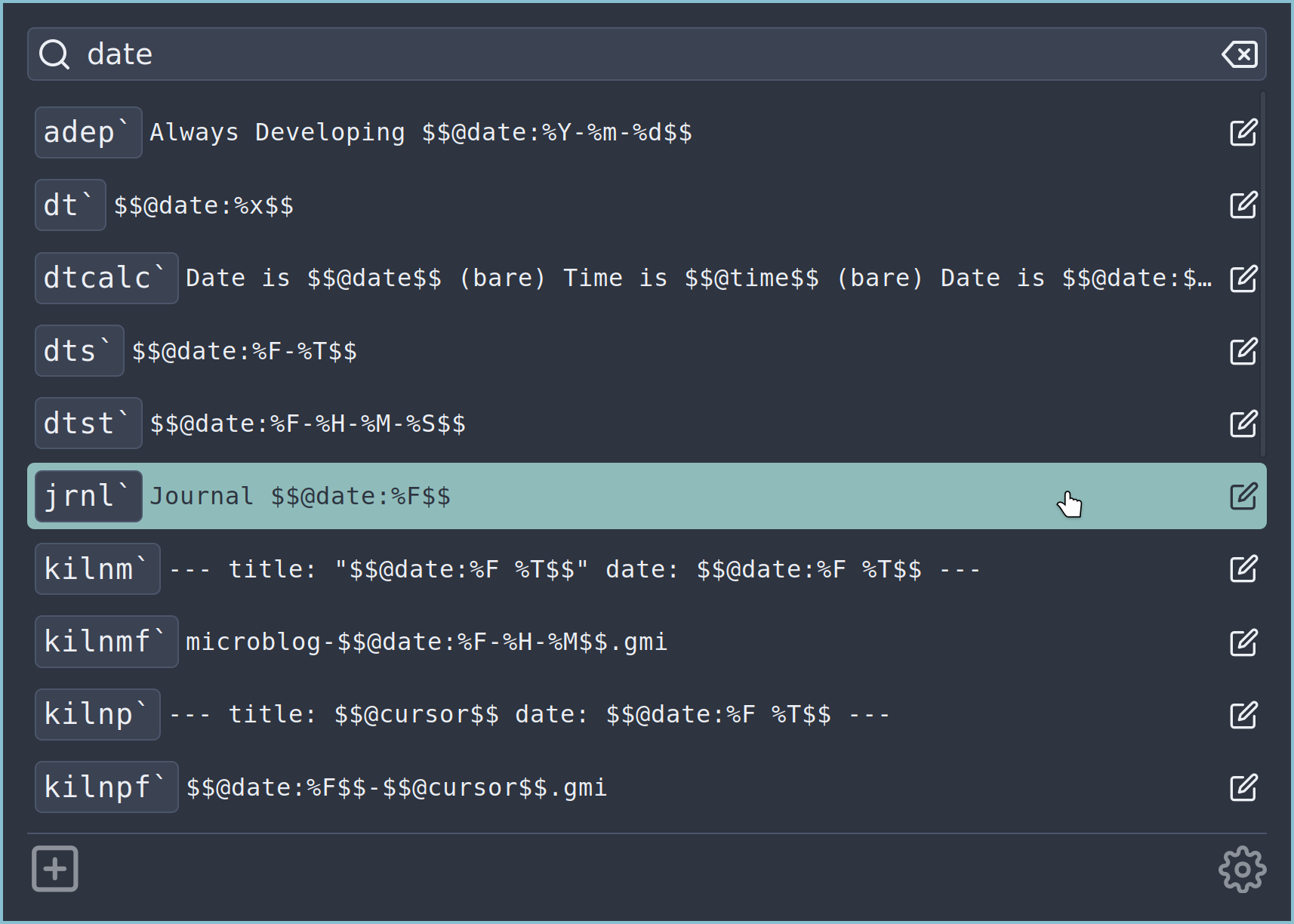Edit the jrnl` Journal snippet
The image size is (1294, 924).
(1243, 496)
